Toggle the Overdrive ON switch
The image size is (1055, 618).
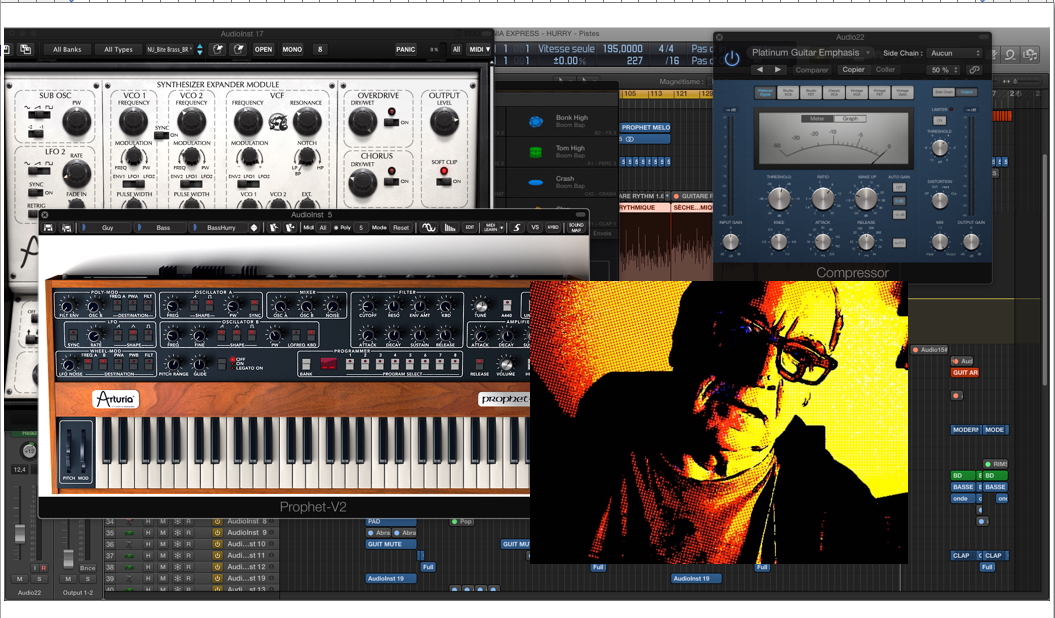[x=391, y=122]
